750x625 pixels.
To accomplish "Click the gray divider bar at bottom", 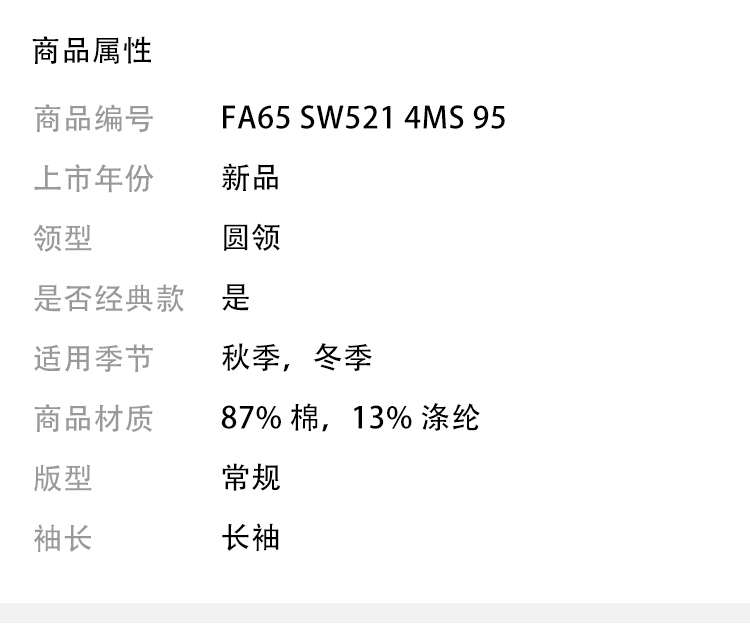I will (375, 613).
